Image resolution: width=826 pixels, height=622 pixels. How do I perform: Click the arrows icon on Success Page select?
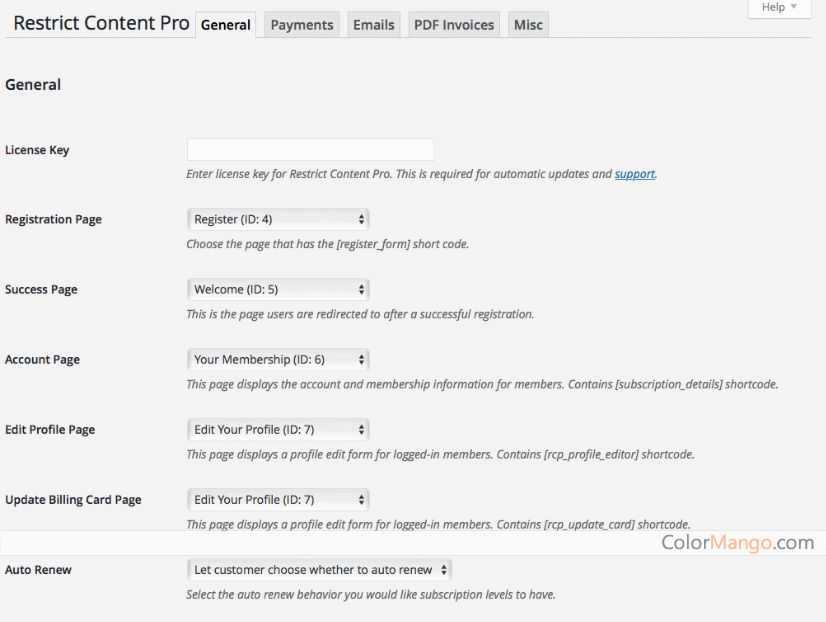pyautogui.click(x=361, y=289)
